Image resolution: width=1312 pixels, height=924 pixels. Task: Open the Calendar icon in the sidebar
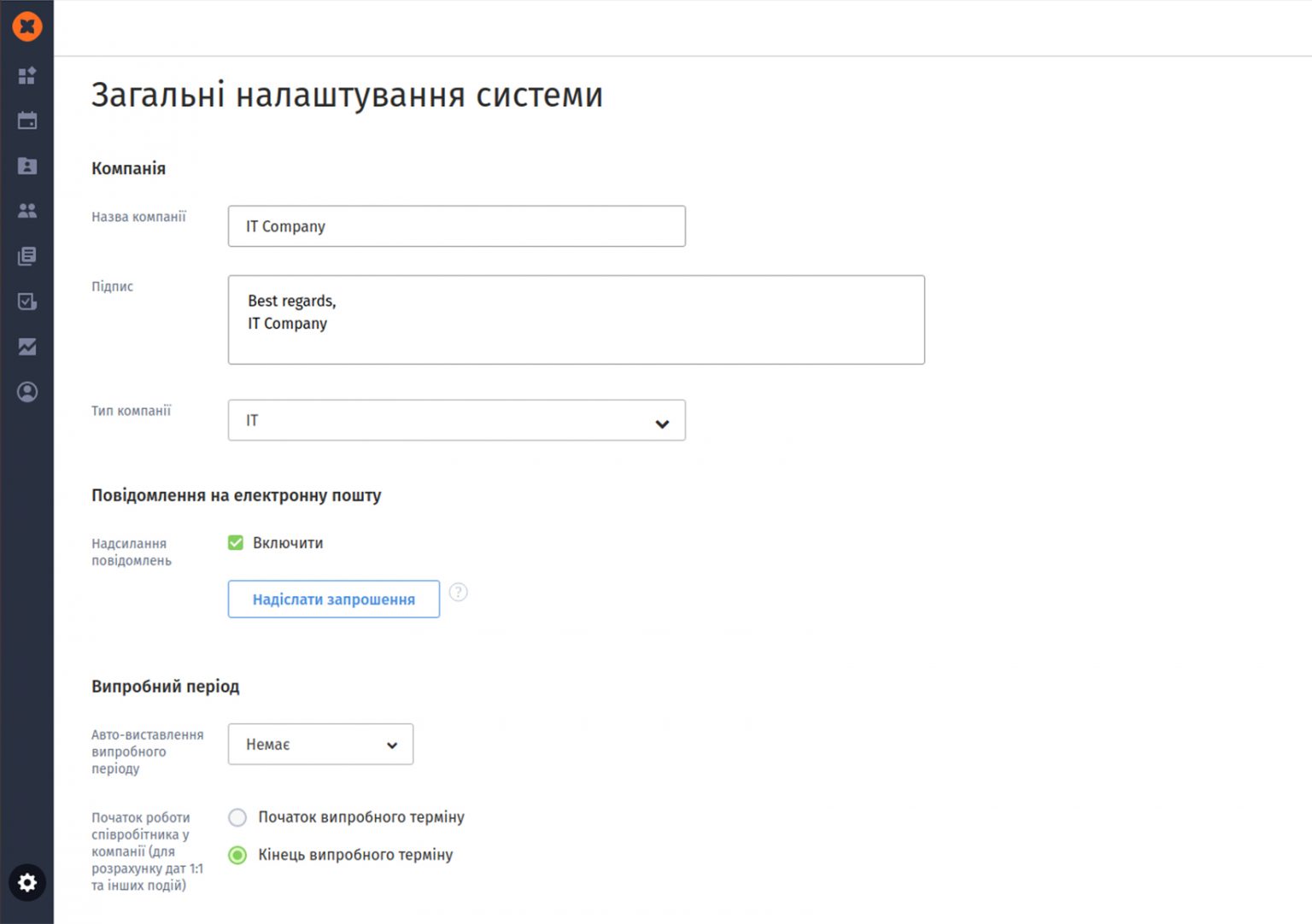coord(27,120)
